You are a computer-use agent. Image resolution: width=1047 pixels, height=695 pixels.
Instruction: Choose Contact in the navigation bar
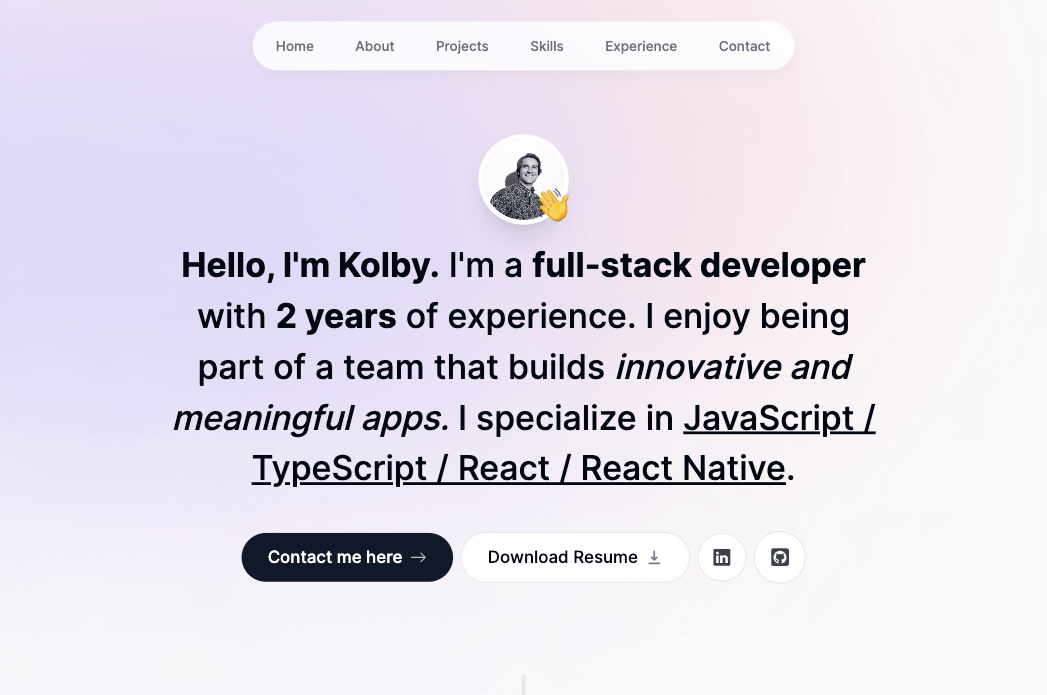coord(744,46)
